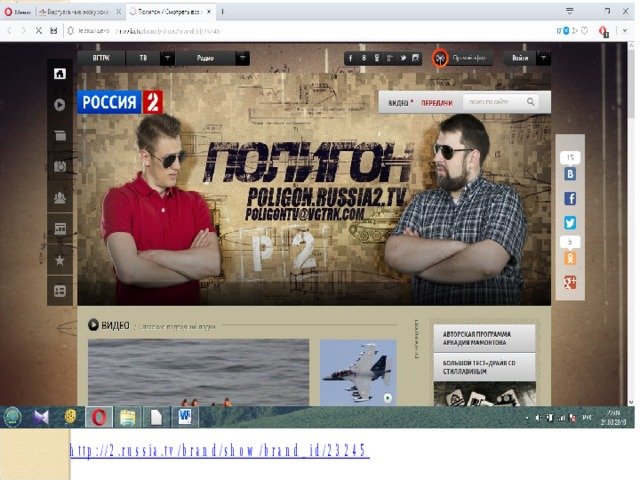This screenshot has width=640, height=480.
Task: Click the play video sidebar icon
Action: tap(60, 105)
